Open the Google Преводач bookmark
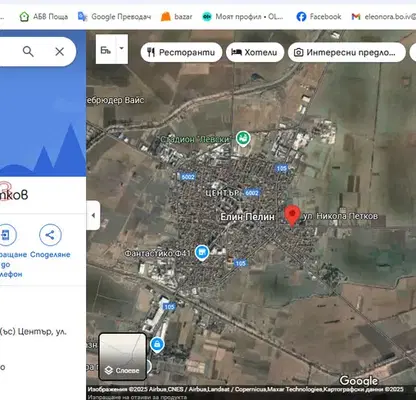This screenshot has width=416, height=400. 114,17
